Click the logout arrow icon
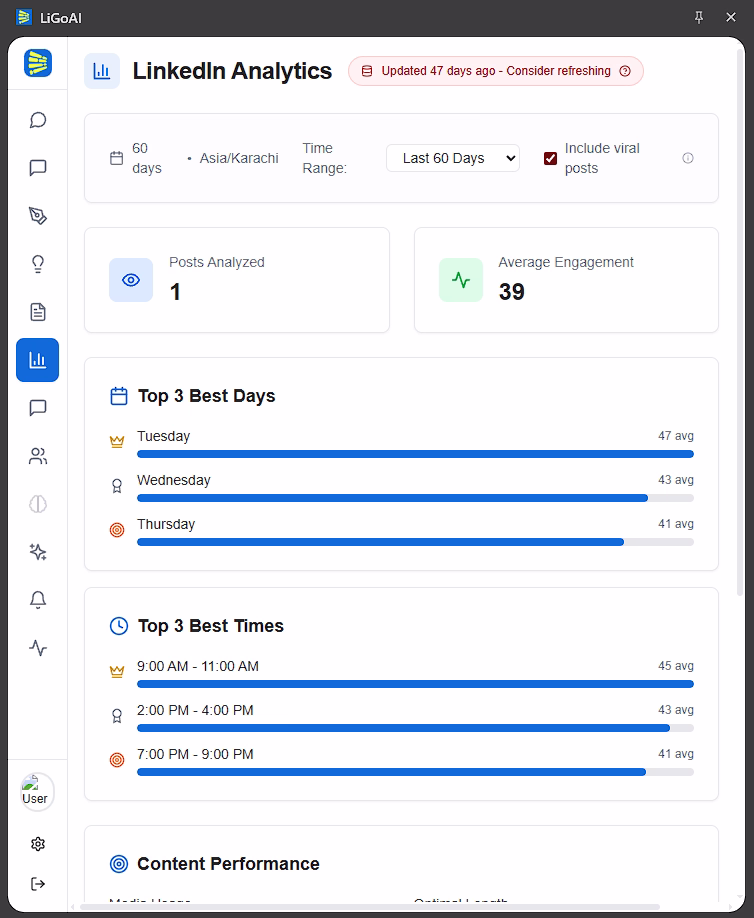754x918 pixels. coord(38,884)
